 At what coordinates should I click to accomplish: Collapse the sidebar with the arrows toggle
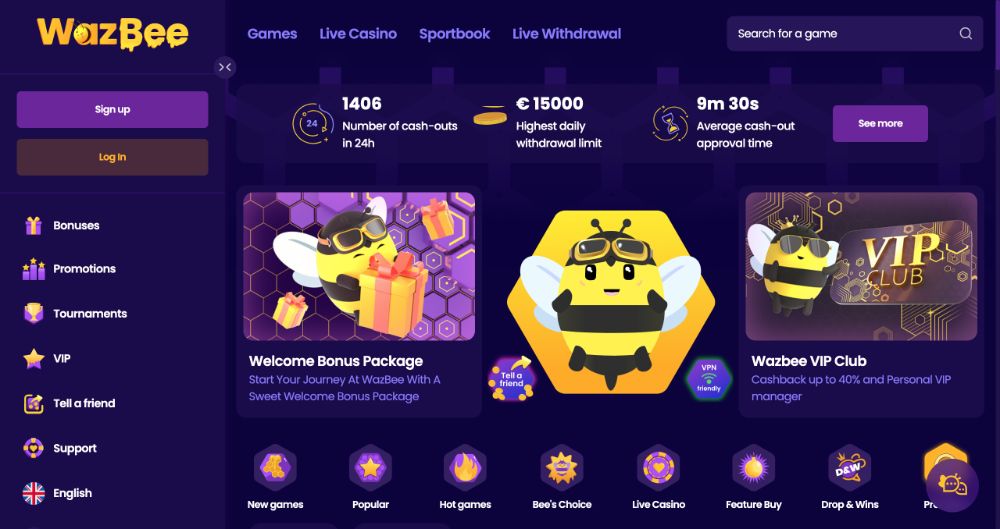(224, 67)
